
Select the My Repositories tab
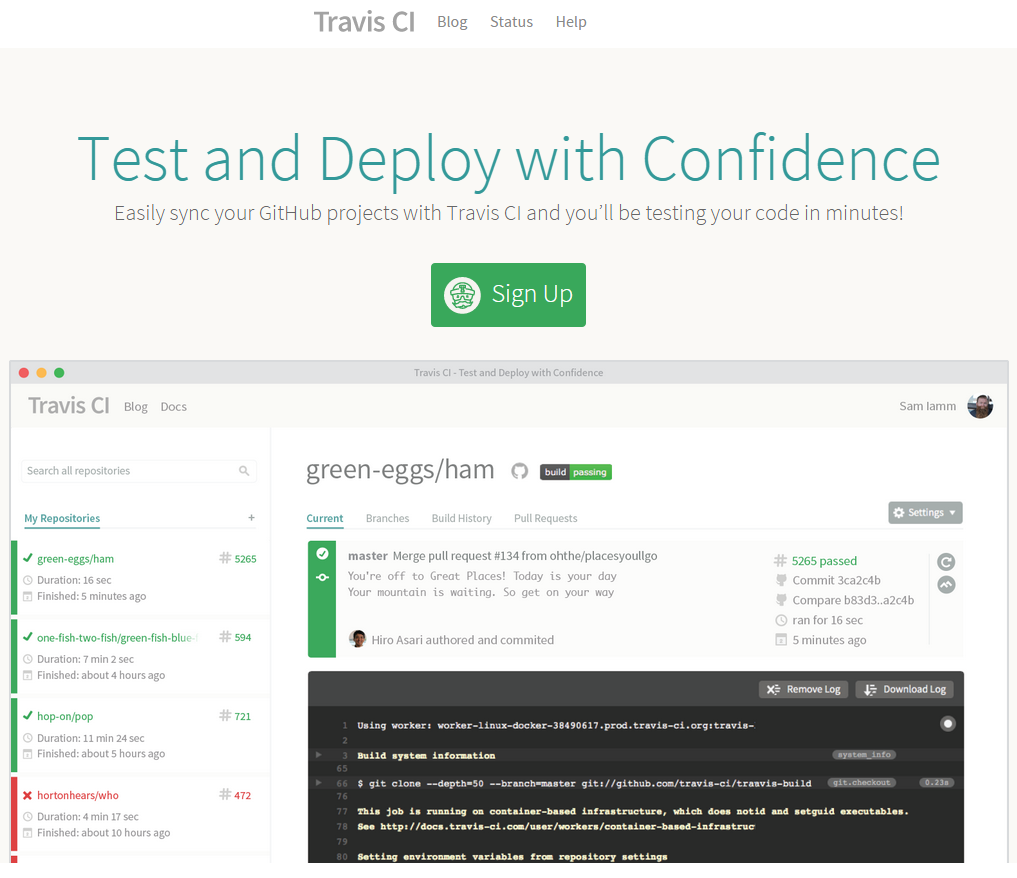tap(62, 518)
